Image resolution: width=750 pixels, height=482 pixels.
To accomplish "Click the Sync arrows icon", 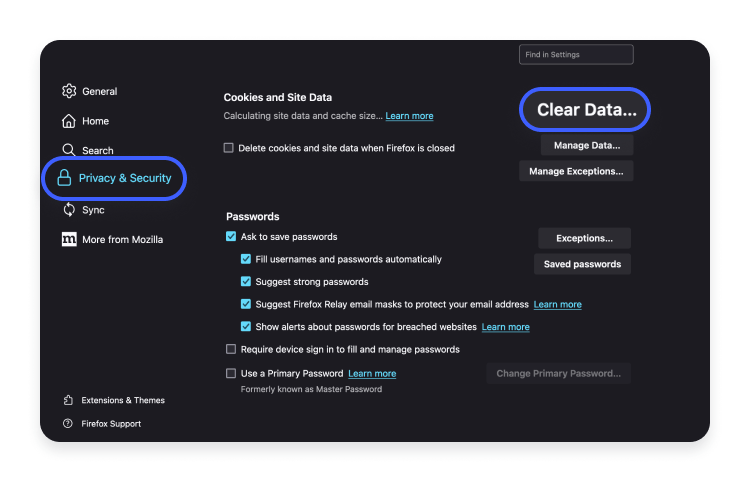I will [69, 210].
